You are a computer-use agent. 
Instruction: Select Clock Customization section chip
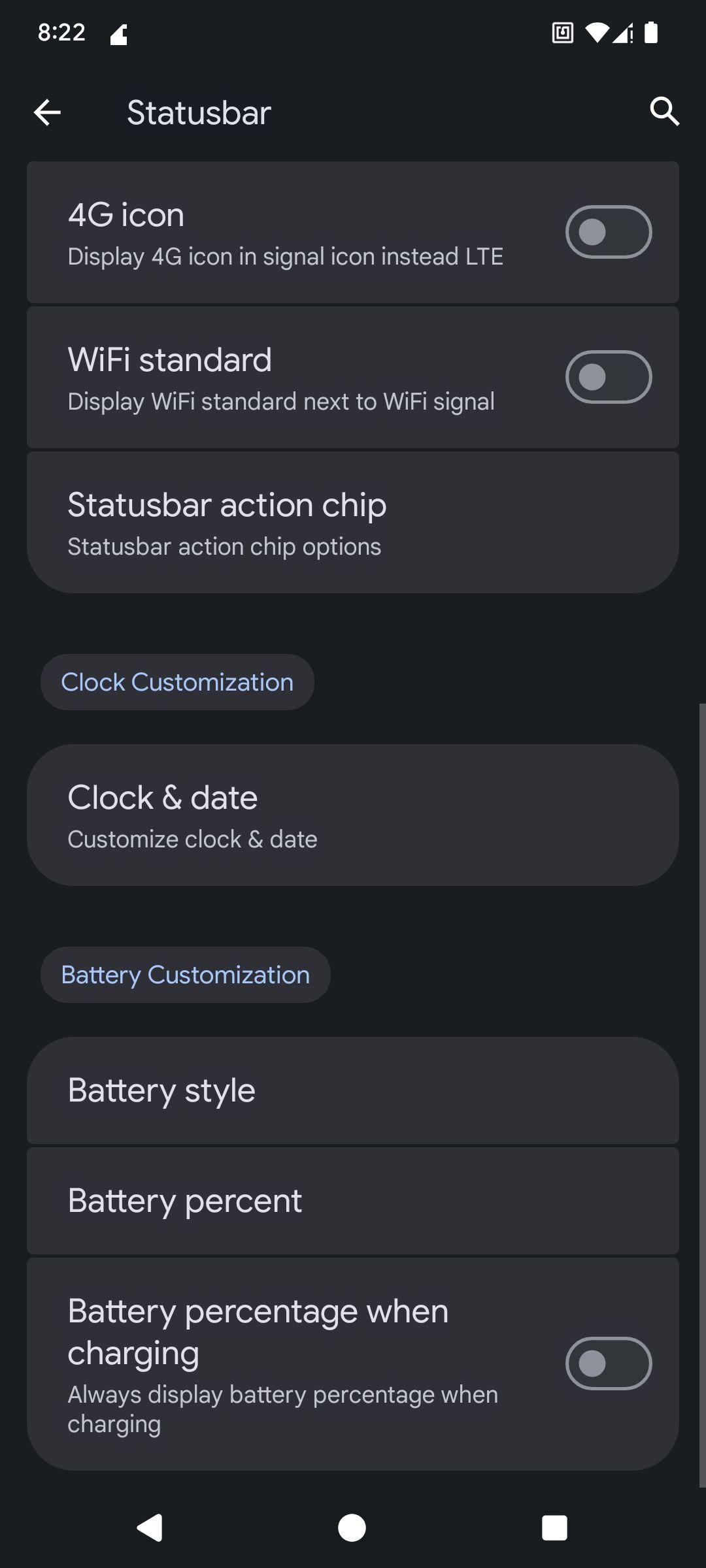[177, 682]
